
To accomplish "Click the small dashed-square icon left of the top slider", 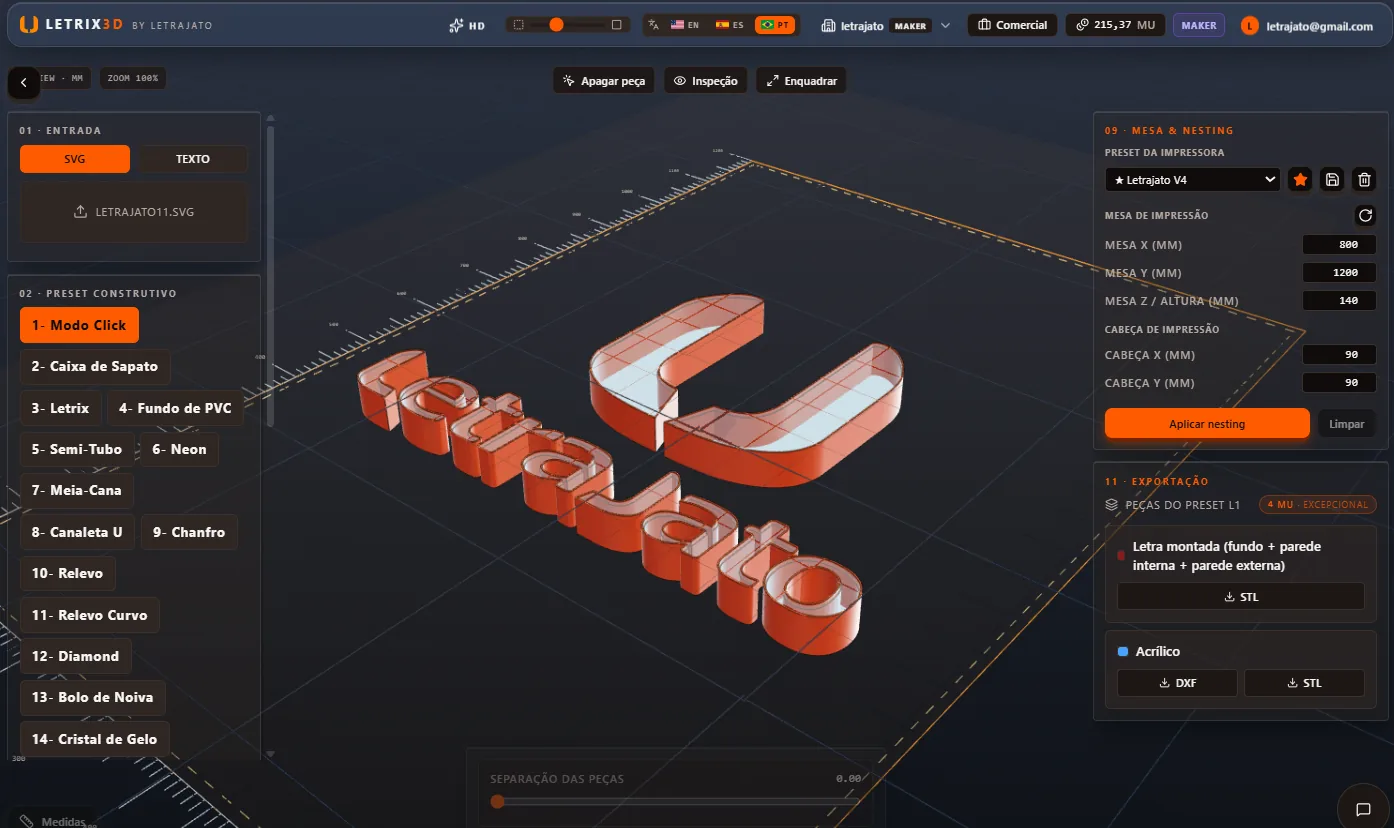I will pos(517,24).
